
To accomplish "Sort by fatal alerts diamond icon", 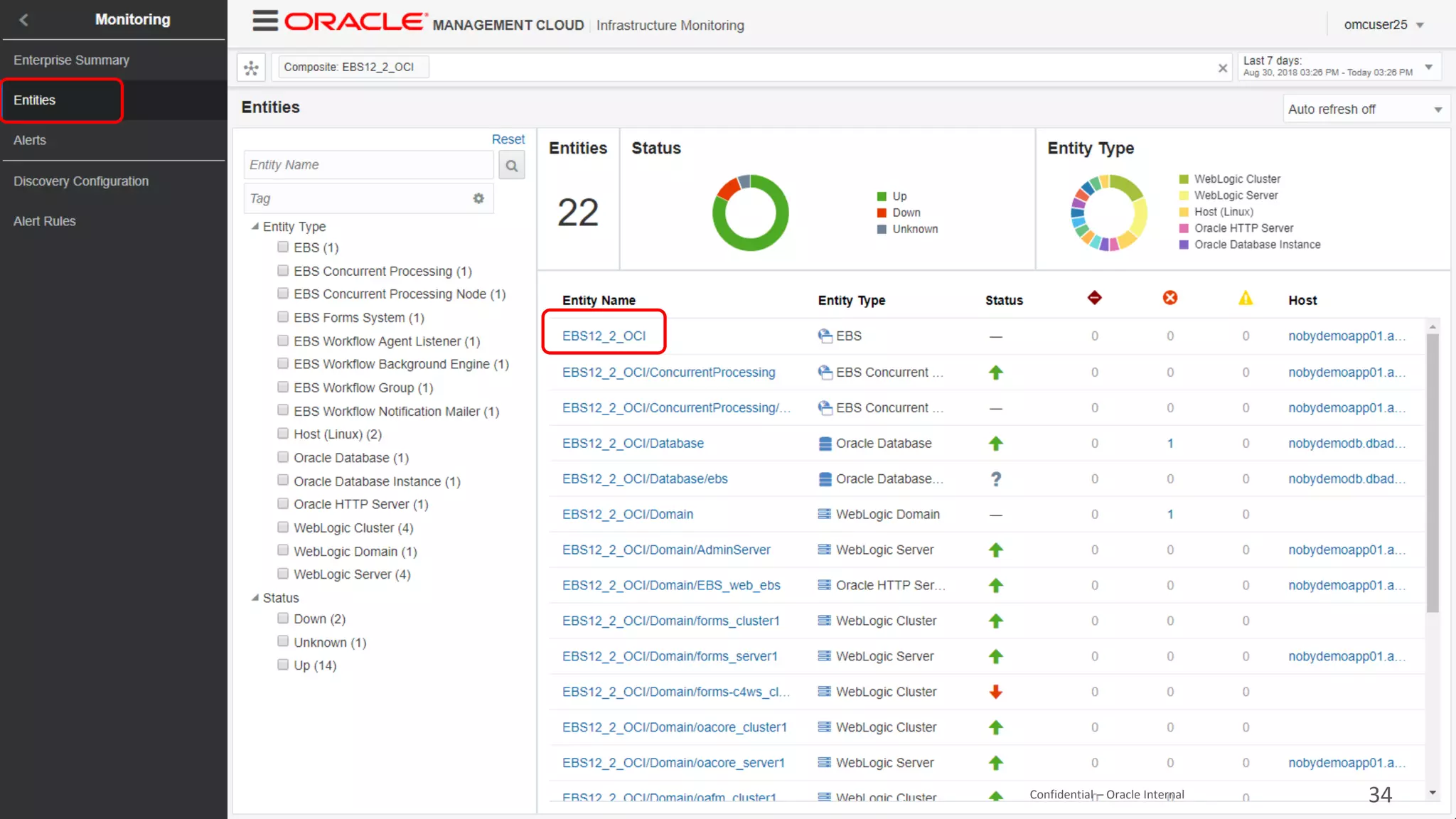I will tap(1095, 298).
